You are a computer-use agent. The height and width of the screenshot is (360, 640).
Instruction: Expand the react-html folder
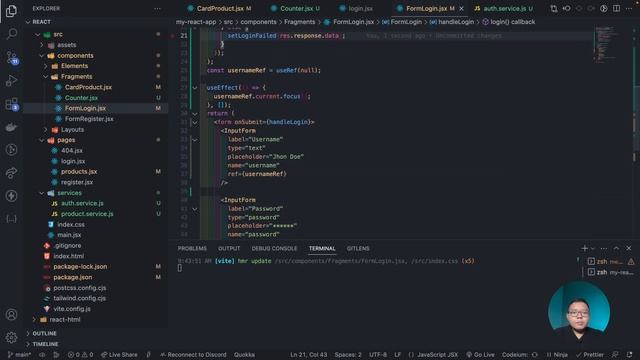point(34,320)
